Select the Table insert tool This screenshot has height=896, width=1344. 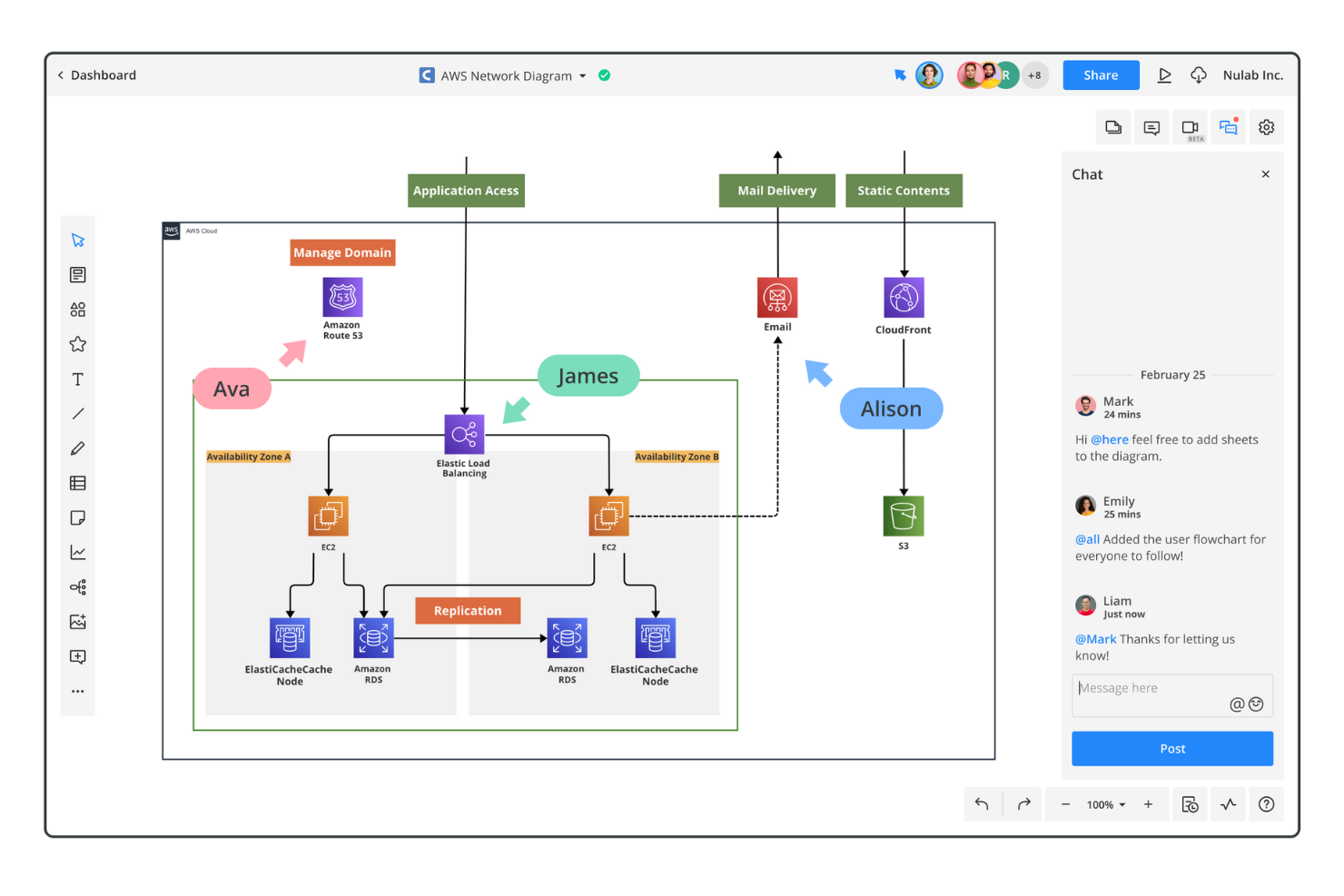coord(78,483)
